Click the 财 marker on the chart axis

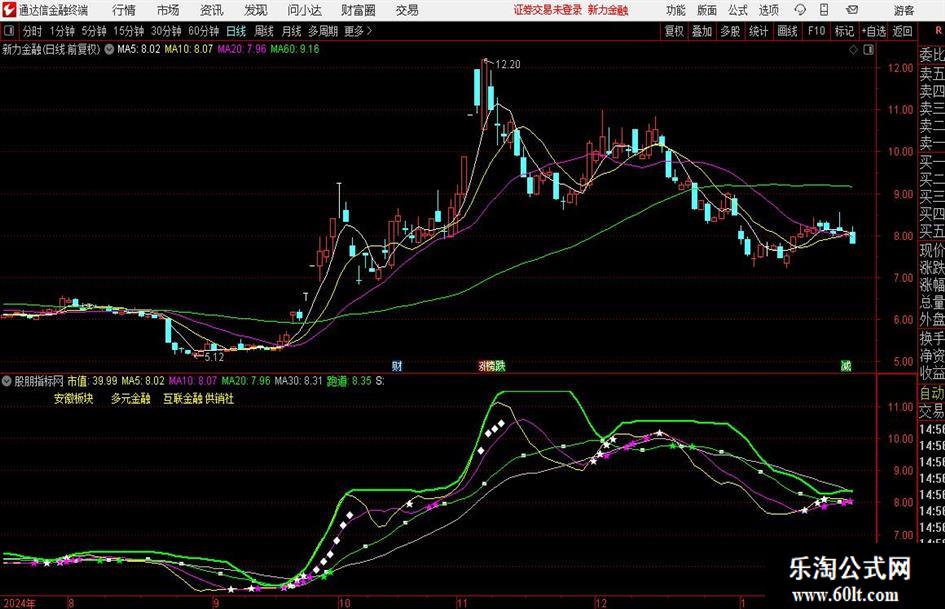(397, 365)
